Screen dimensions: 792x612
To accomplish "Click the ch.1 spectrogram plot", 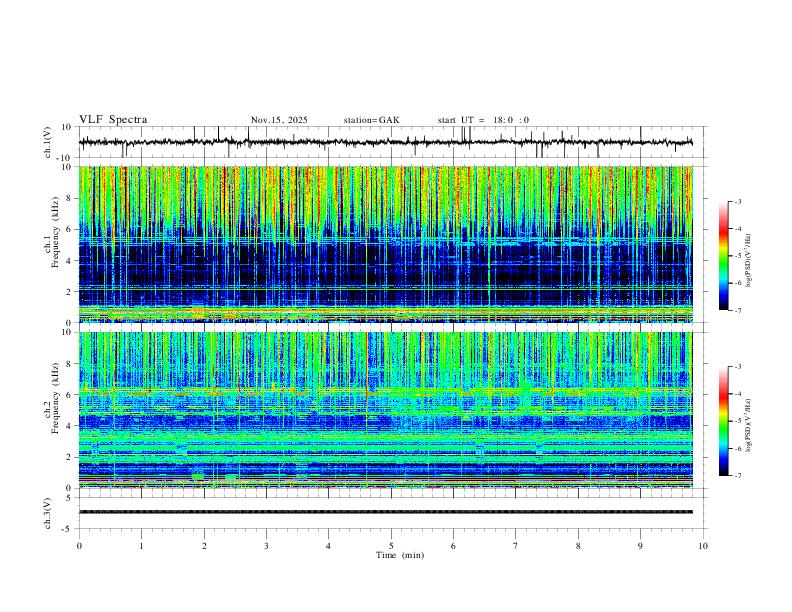I will [x=385, y=244].
